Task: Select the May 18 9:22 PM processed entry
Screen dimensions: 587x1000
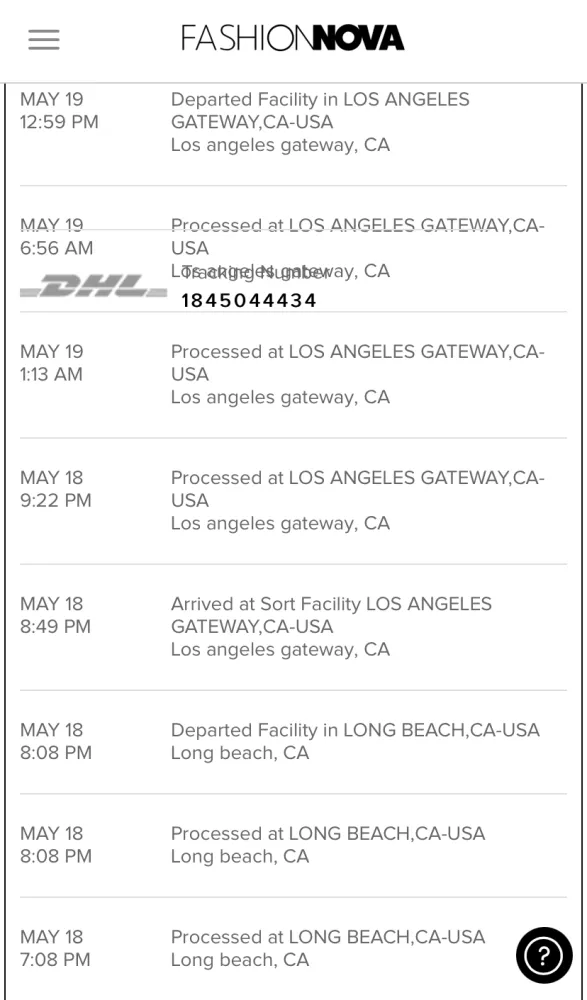Action: [294, 501]
